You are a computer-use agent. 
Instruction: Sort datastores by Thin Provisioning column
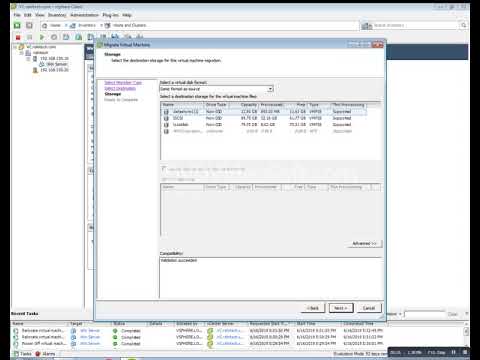coord(348,105)
